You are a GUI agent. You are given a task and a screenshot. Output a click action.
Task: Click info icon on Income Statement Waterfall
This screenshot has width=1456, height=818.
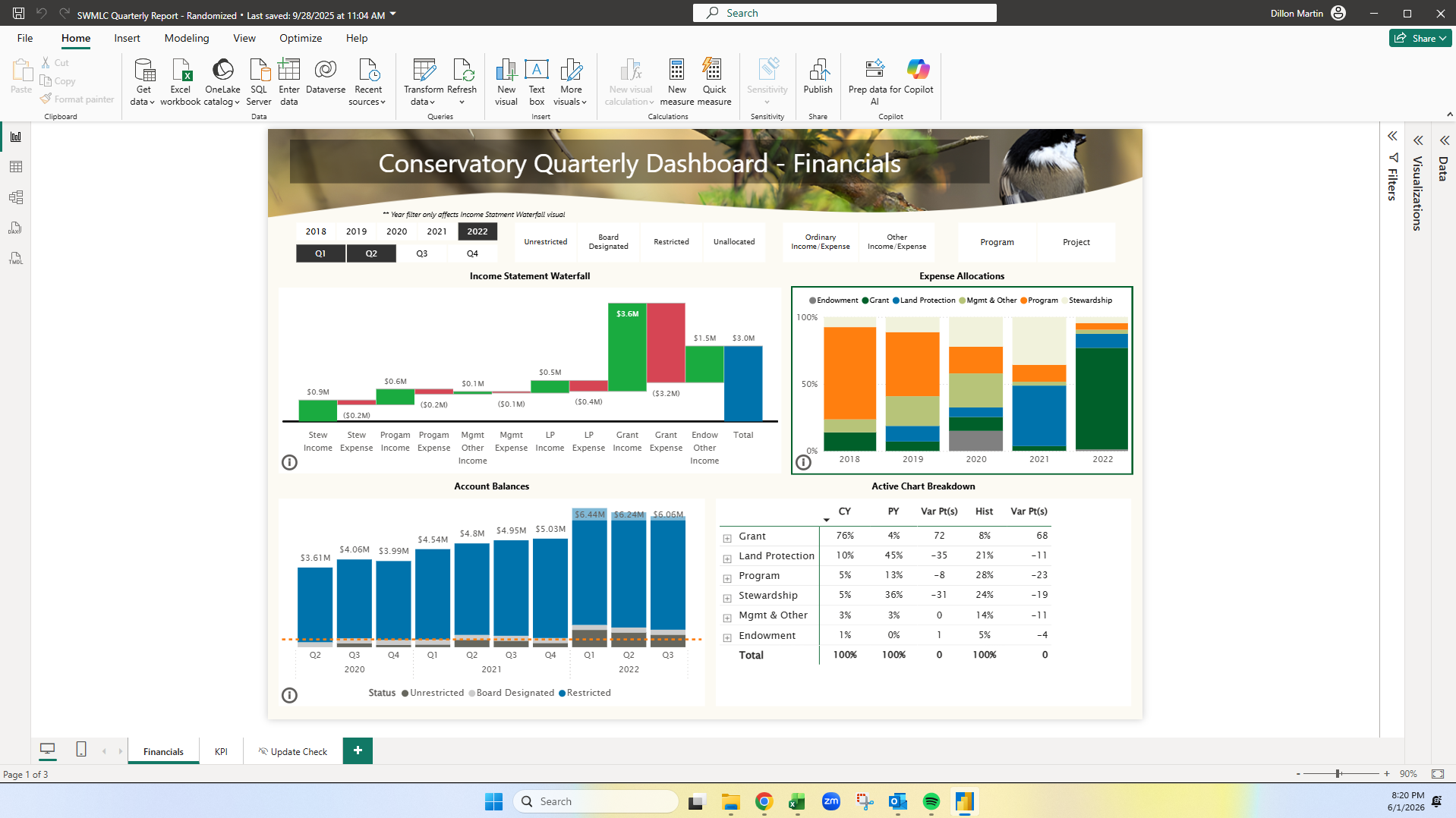[289, 462]
